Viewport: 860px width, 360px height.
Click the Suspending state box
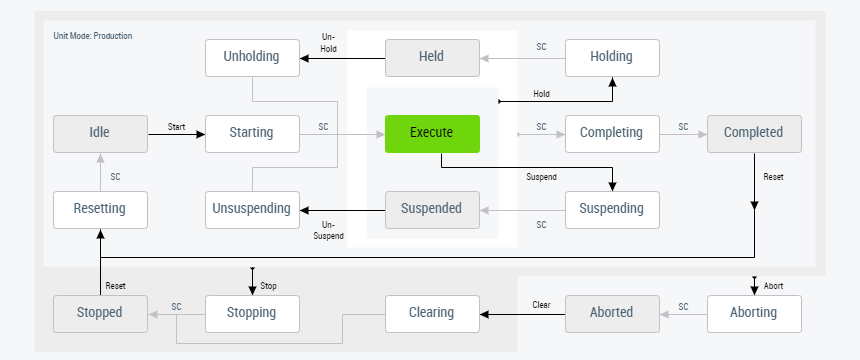[612, 210]
